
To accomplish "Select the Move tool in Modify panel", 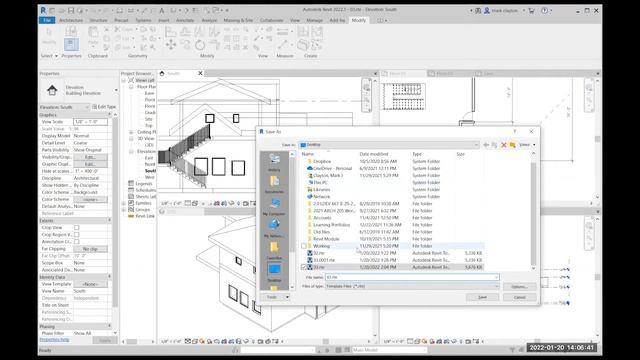I will tap(171, 44).
